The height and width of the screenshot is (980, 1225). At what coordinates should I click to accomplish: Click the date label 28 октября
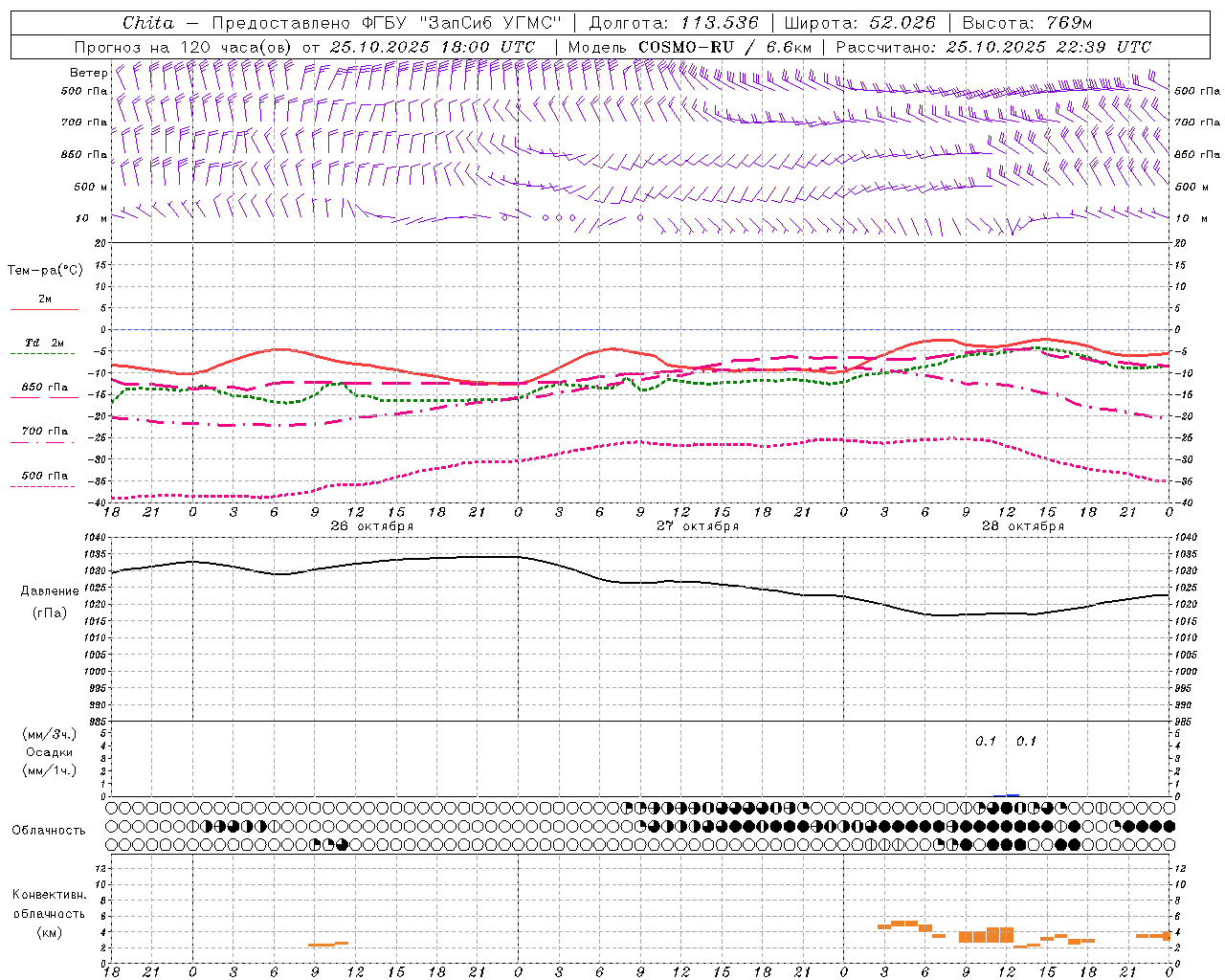point(1023,526)
